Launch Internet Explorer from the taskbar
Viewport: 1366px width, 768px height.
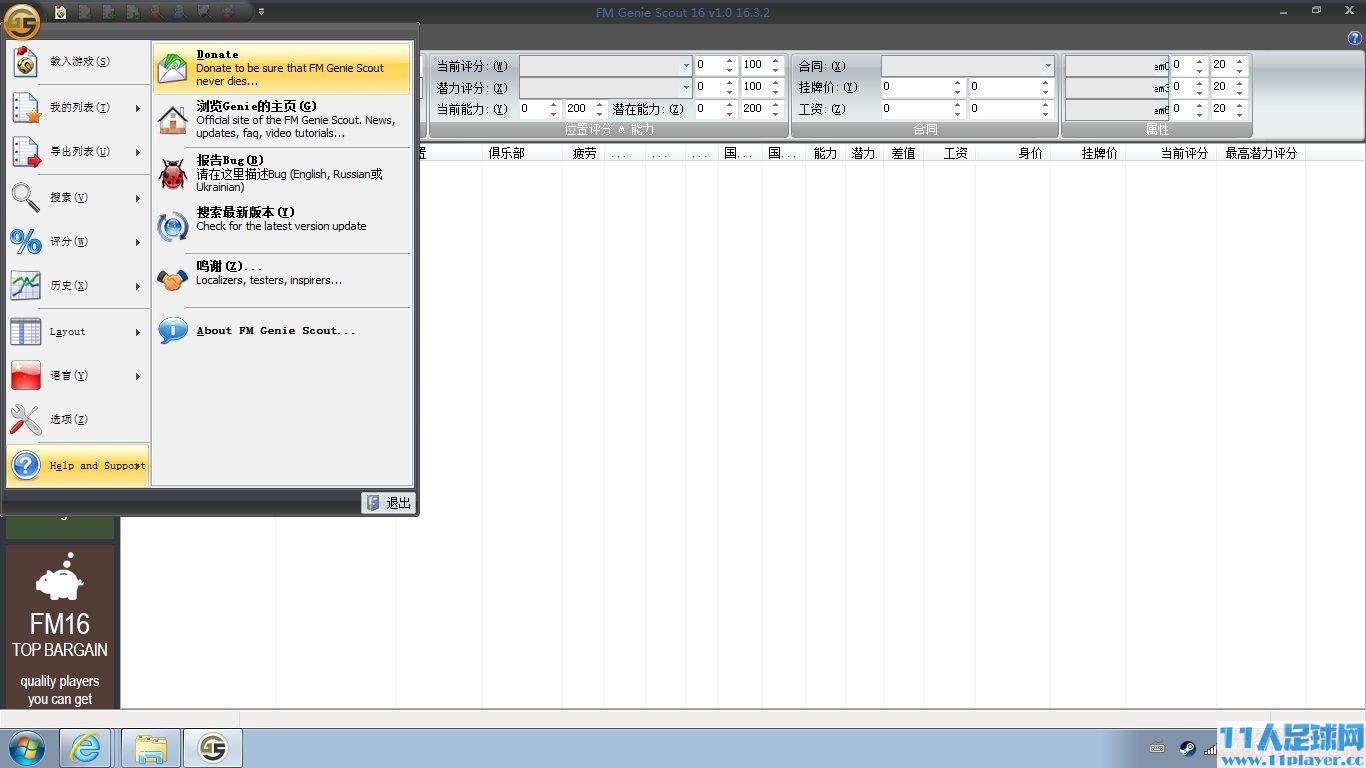point(86,748)
